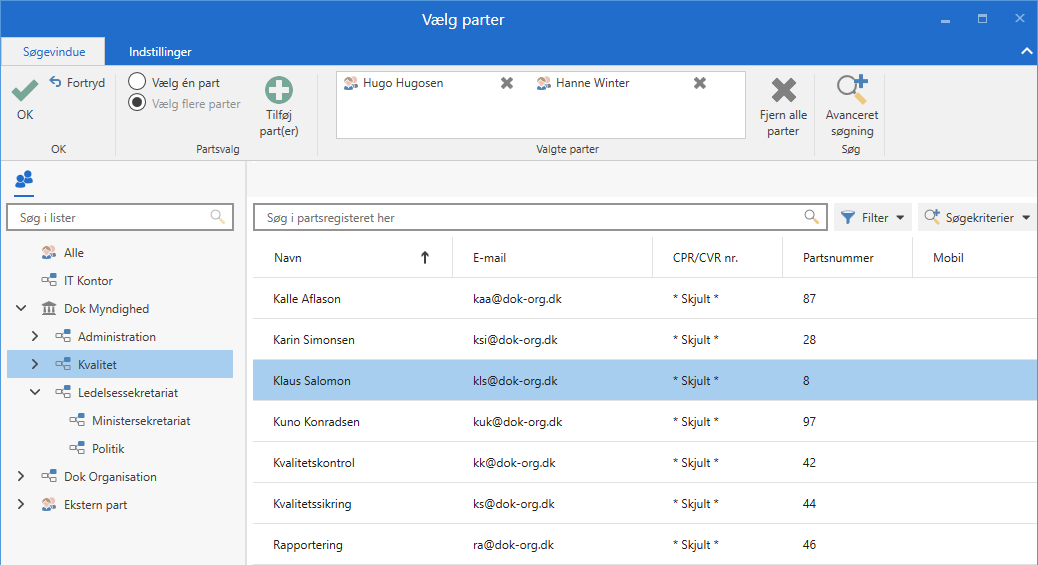Screen dimensions: 1038x565
Task: Open the Filter dropdown
Action: pos(873,217)
